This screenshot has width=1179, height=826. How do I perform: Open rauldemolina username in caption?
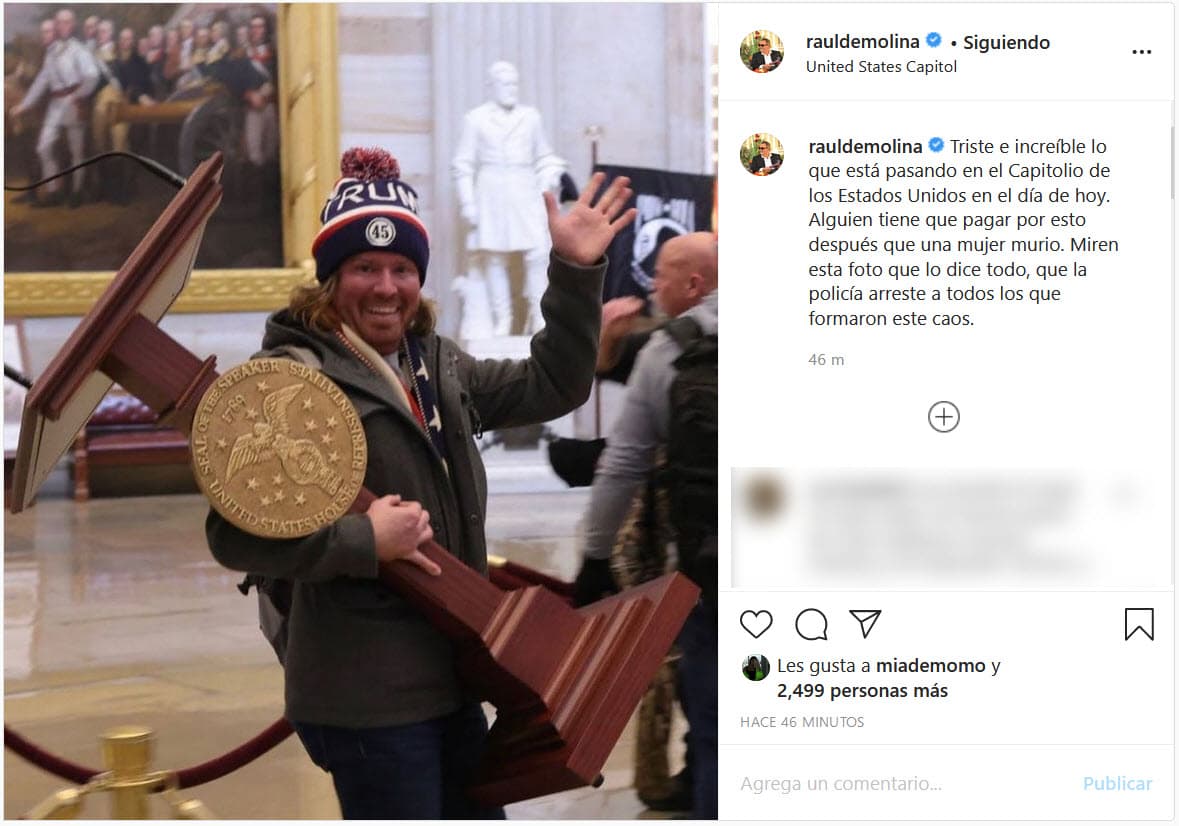[x=865, y=146]
